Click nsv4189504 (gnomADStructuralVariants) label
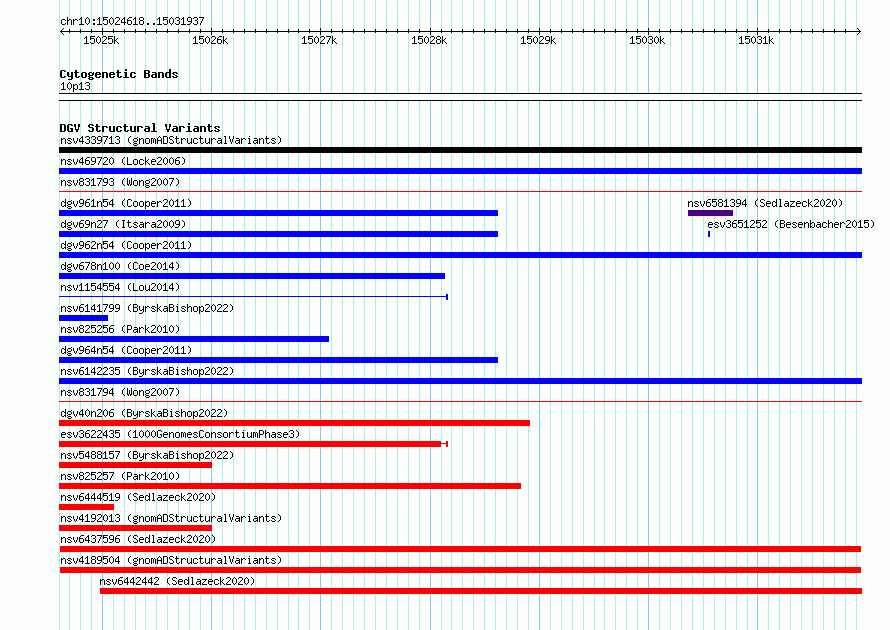Image resolution: width=890 pixels, height=630 pixels. (171, 560)
